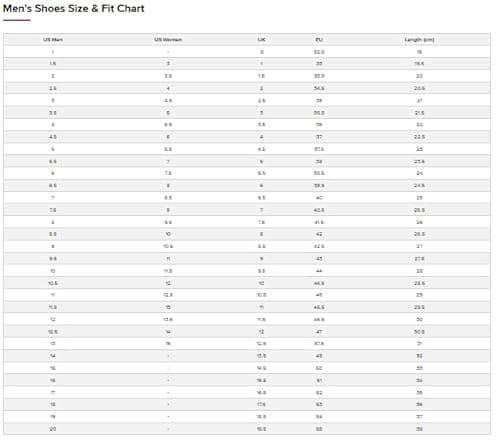The image size is (500, 442).
Task: Click US Men size 1 in the first row
Action: coord(53,52)
